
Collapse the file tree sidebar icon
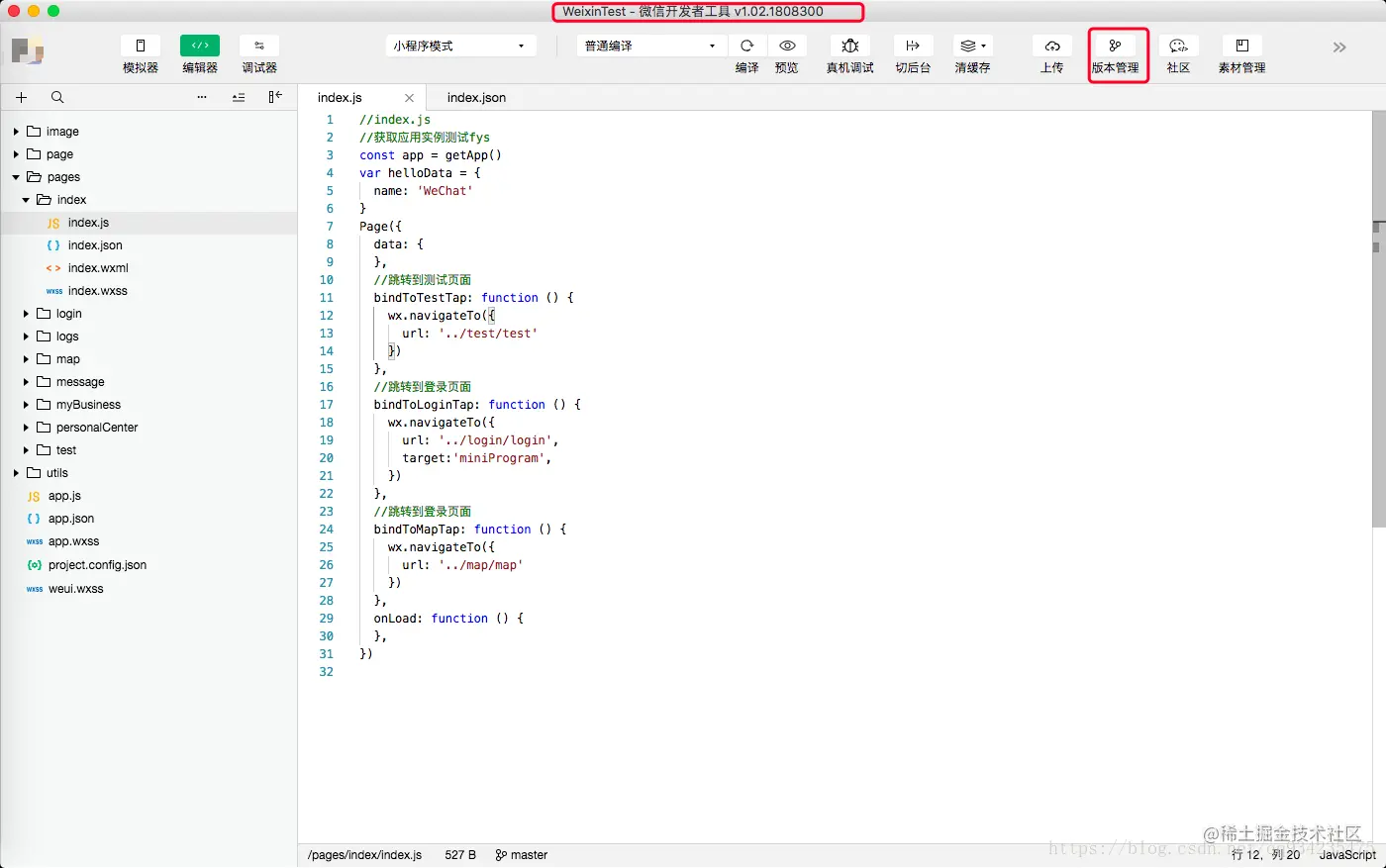(275, 97)
